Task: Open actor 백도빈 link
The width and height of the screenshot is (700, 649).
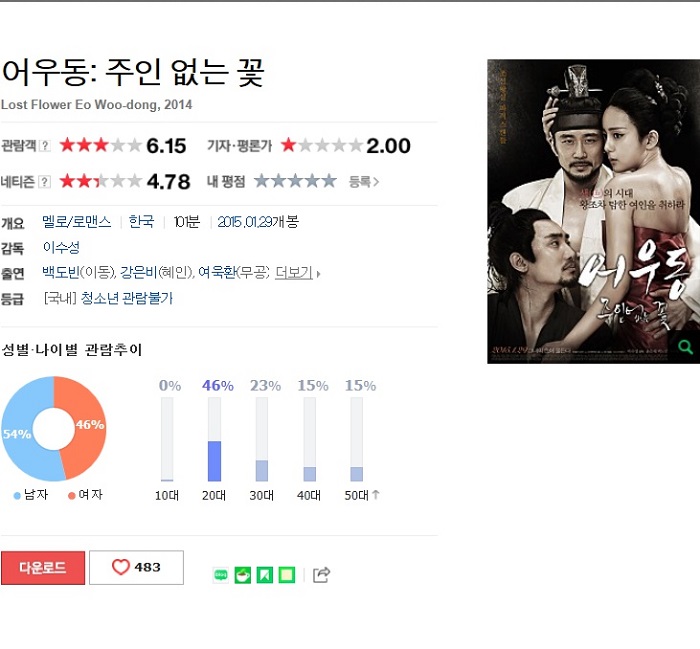Action: (x=61, y=272)
